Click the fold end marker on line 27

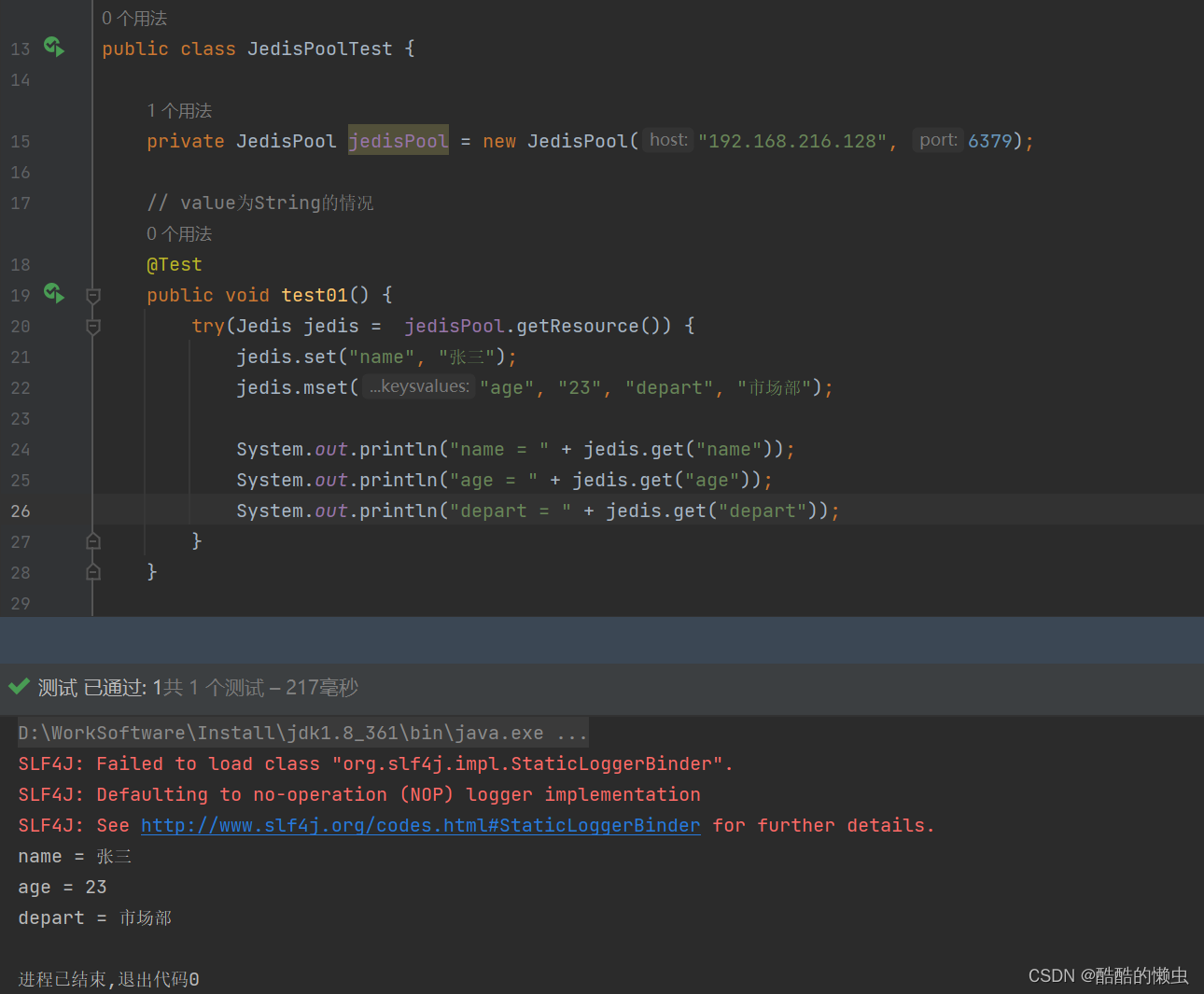click(93, 541)
